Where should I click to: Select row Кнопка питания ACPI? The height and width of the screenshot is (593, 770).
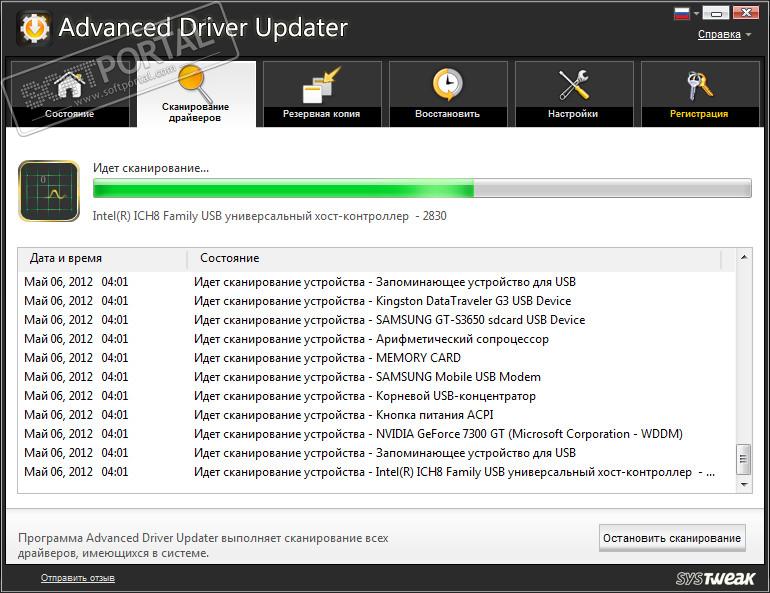377,415
